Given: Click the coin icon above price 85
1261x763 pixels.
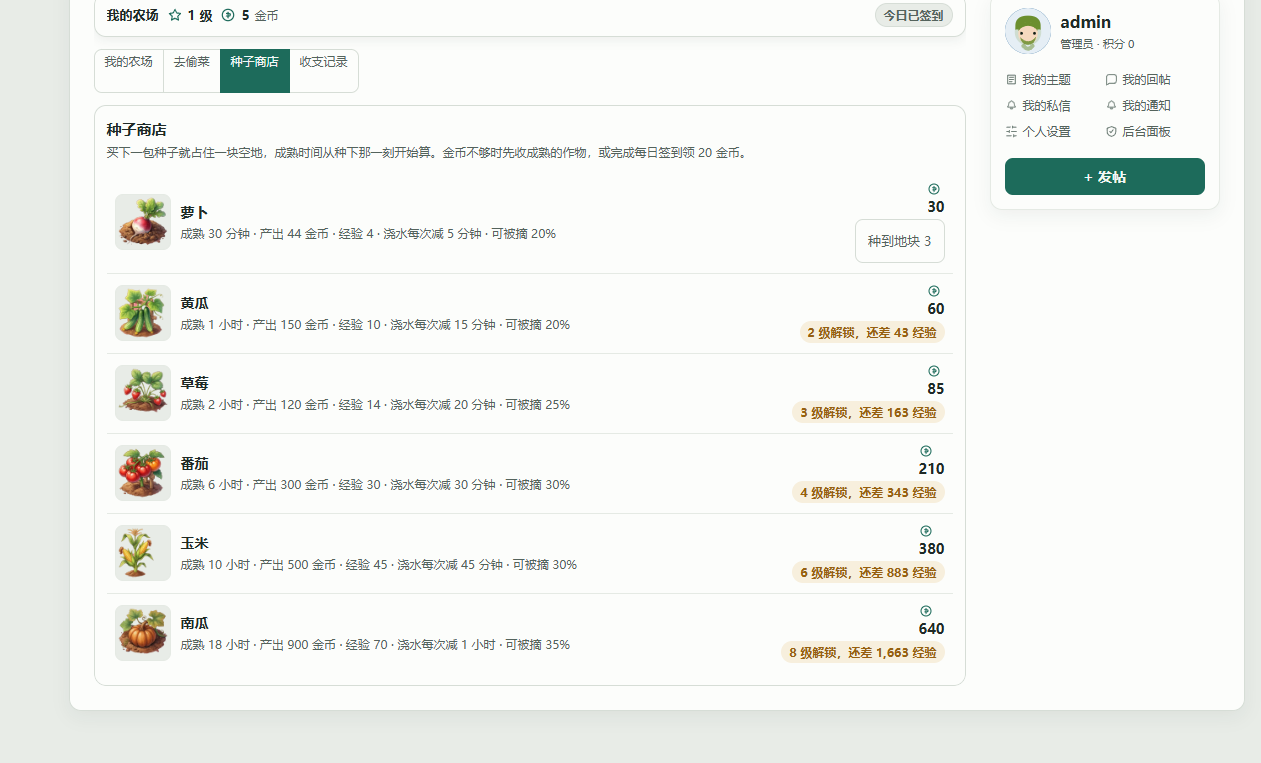Looking at the screenshot, I should click(x=934, y=371).
